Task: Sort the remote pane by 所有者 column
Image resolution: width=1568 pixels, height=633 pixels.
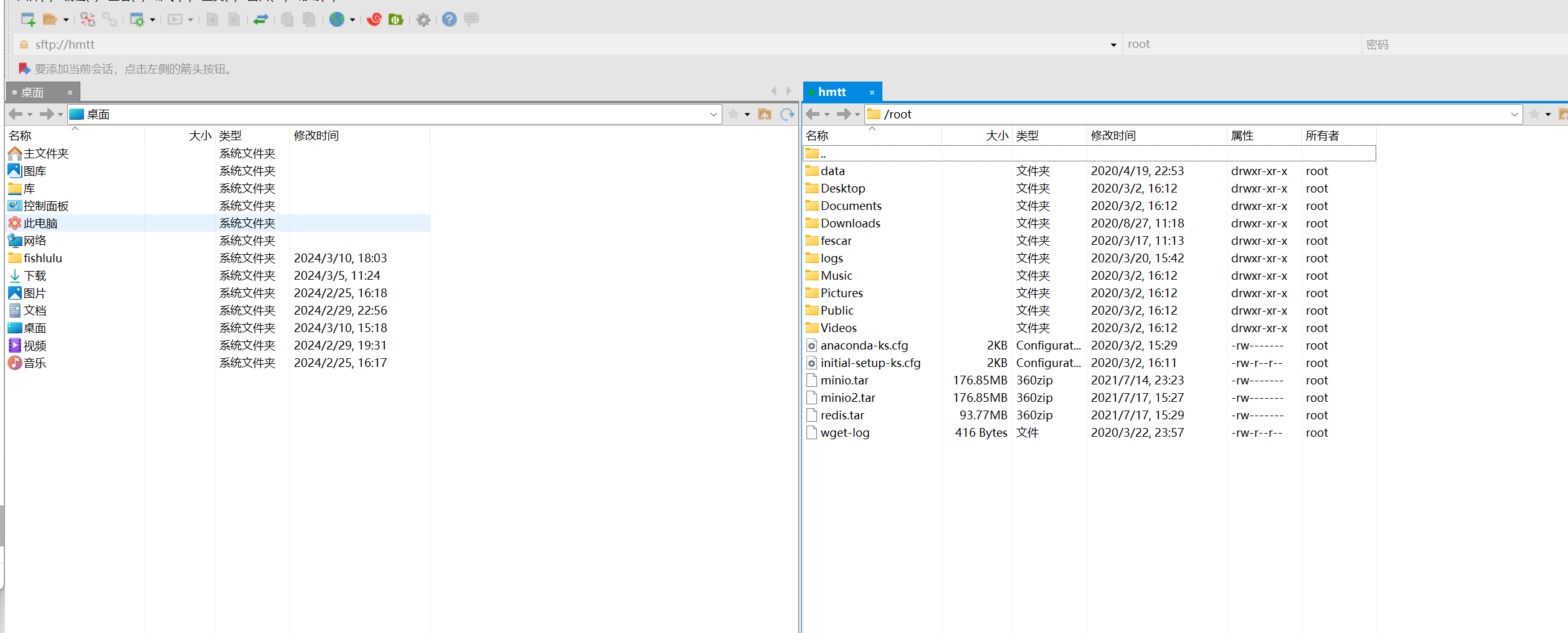Action: pyautogui.click(x=1338, y=135)
